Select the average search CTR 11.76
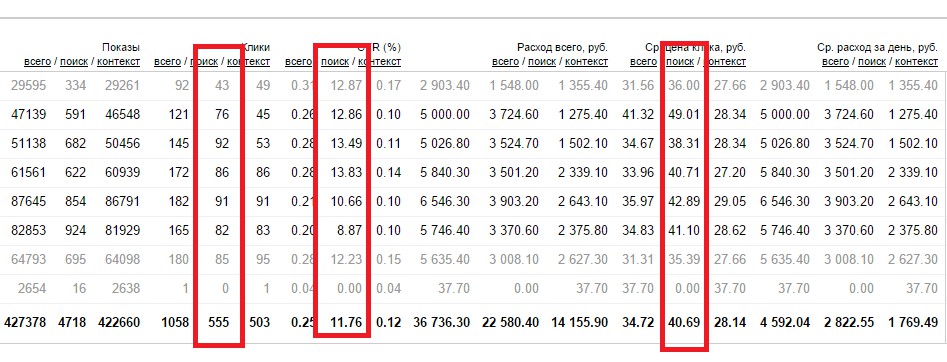947x362 pixels. pos(346,323)
